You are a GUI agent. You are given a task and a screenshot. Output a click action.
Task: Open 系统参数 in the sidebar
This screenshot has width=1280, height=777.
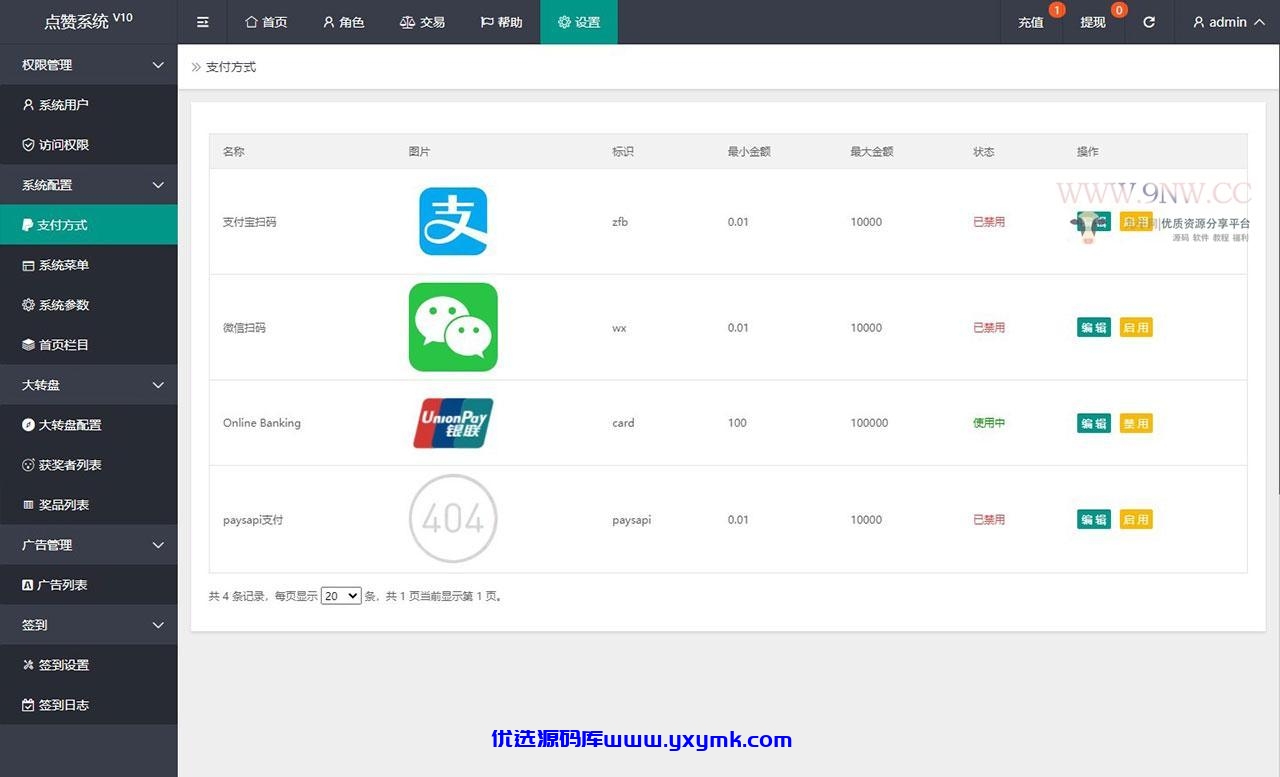click(x=89, y=305)
